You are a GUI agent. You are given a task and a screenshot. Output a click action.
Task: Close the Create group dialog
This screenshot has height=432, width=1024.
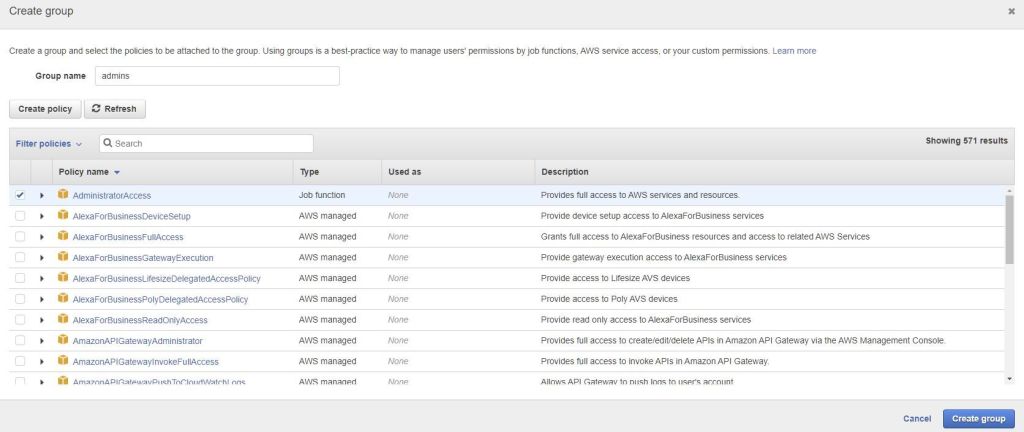(x=1011, y=11)
